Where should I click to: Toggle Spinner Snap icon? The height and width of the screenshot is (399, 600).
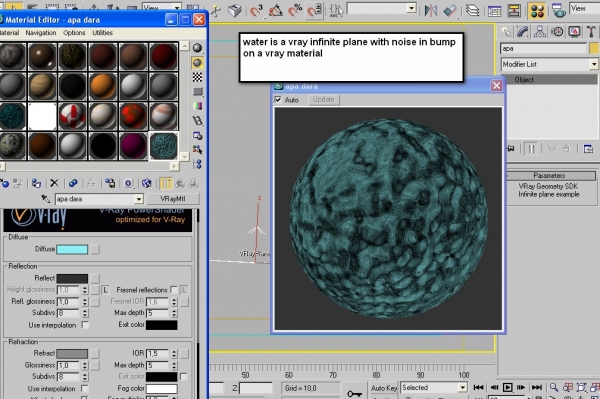314,10
